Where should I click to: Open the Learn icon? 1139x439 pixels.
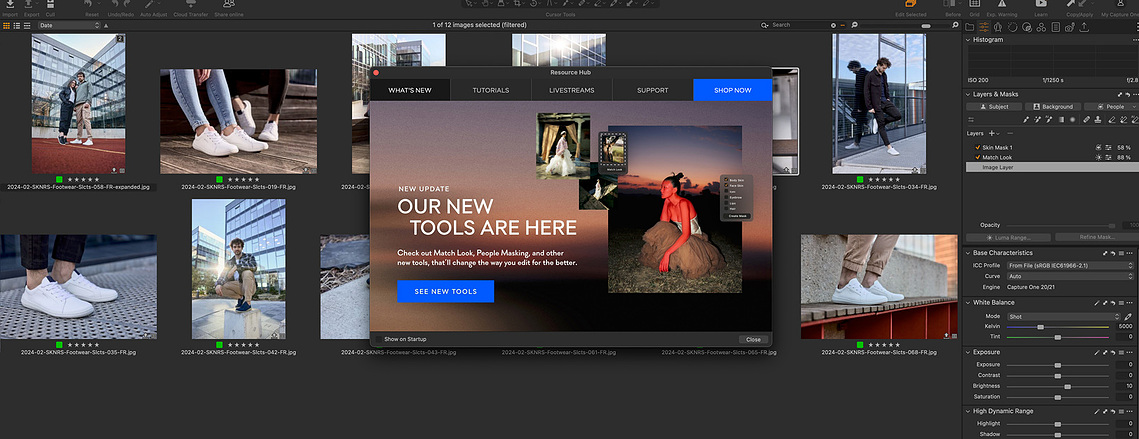click(x=1040, y=4)
